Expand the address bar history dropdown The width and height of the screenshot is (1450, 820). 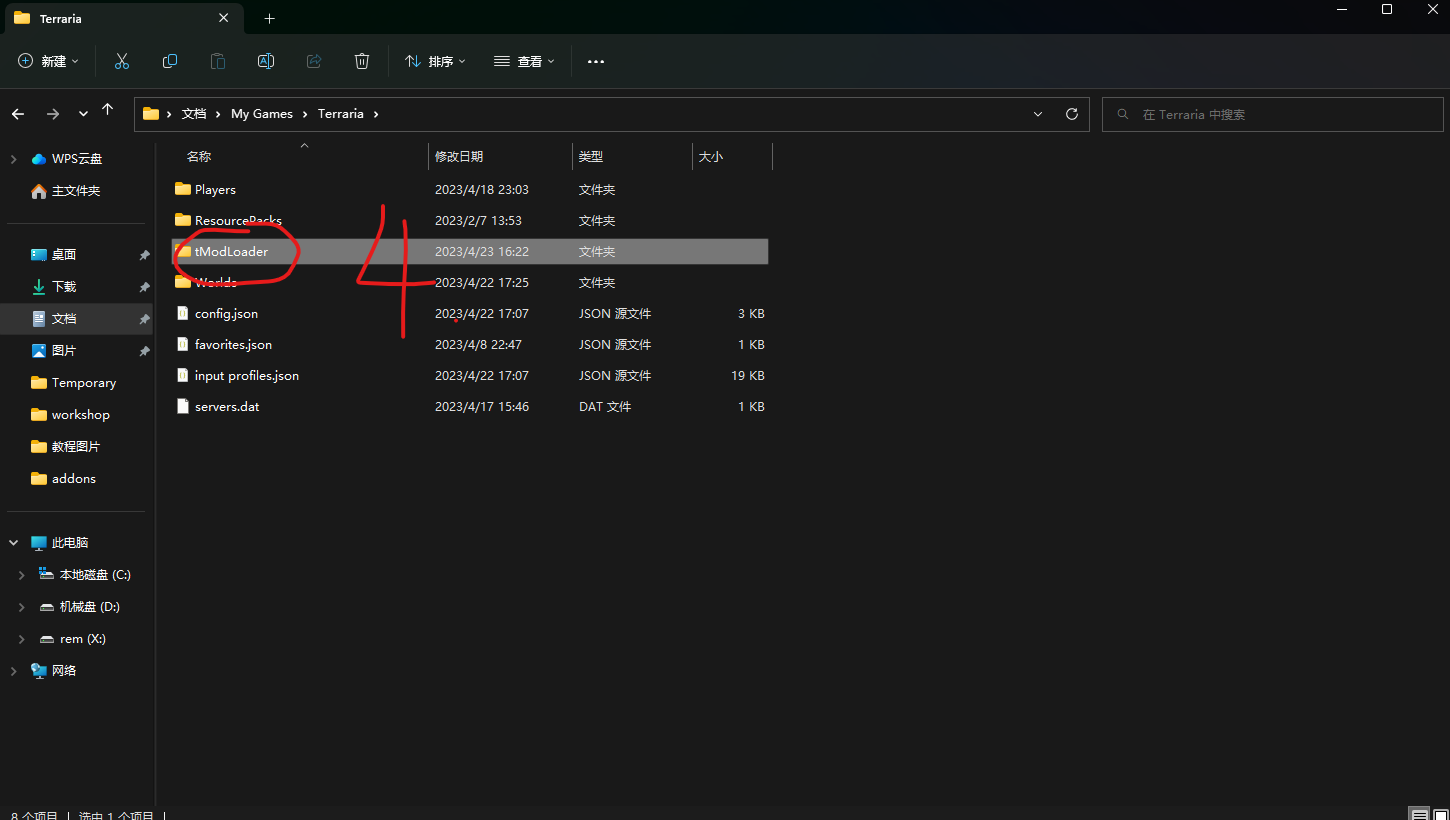click(x=1038, y=114)
